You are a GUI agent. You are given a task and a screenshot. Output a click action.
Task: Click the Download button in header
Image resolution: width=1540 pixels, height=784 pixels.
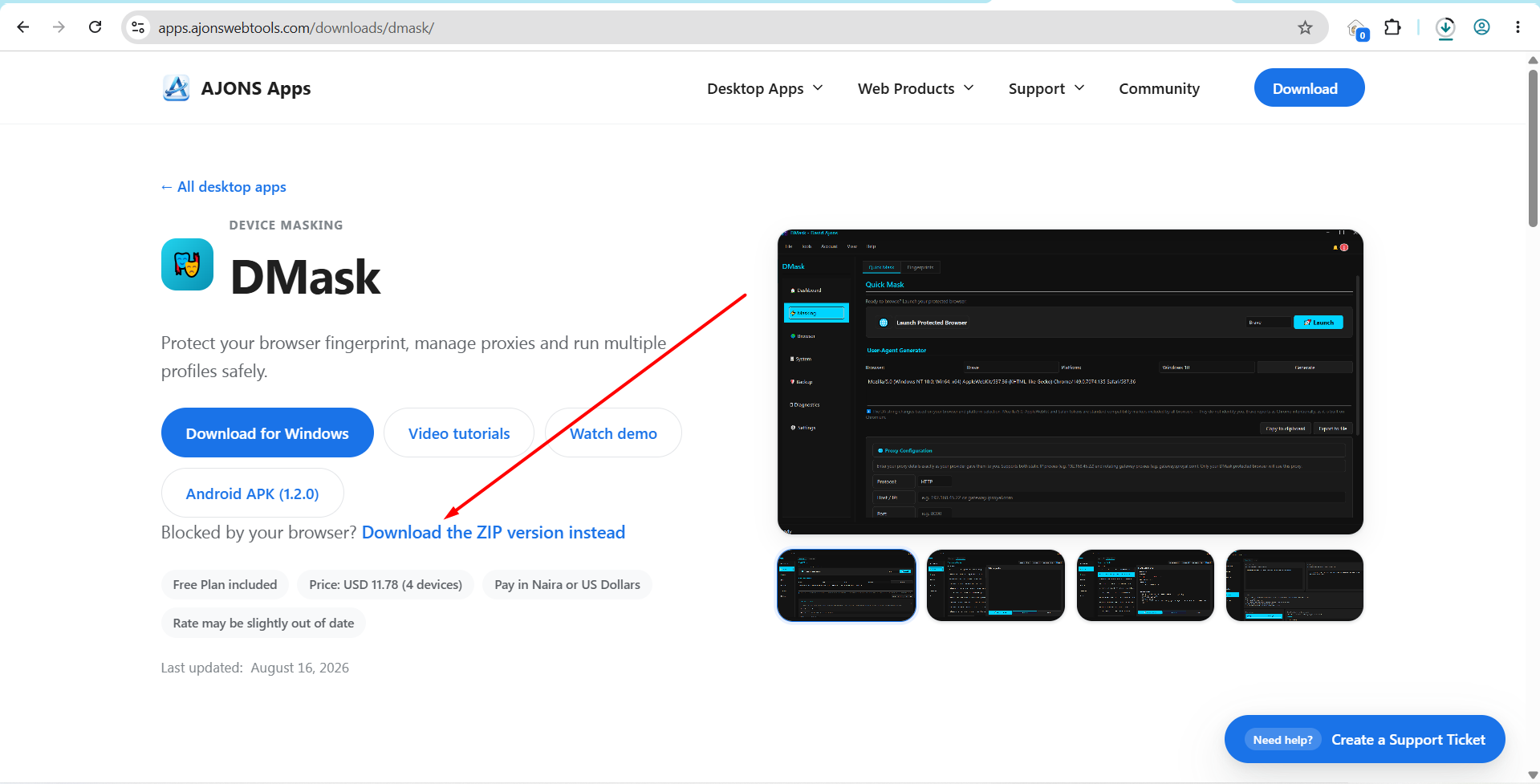1309,87
